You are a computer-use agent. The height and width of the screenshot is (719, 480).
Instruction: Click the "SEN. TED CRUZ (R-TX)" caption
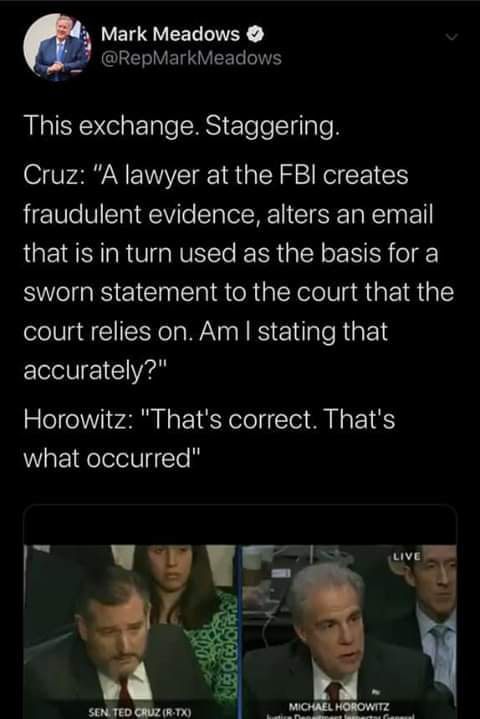[139, 712]
